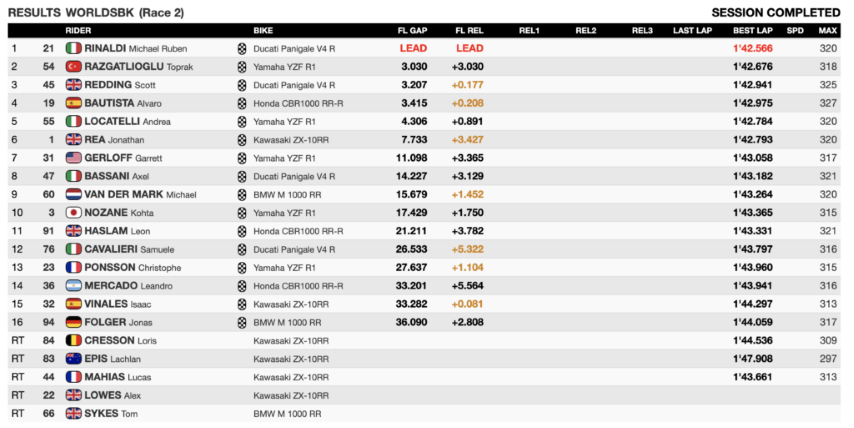Click max speed value 327
The width and height of the screenshot is (854, 428).
pos(828,103)
